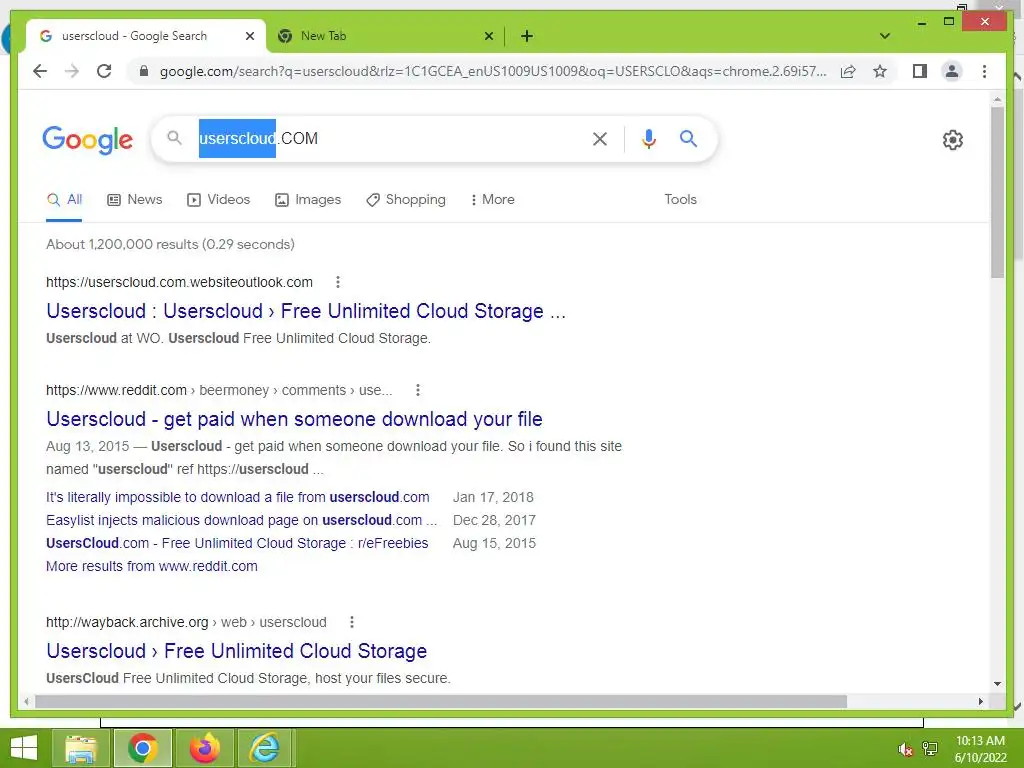Open File Explorer from the taskbar

click(81, 748)
